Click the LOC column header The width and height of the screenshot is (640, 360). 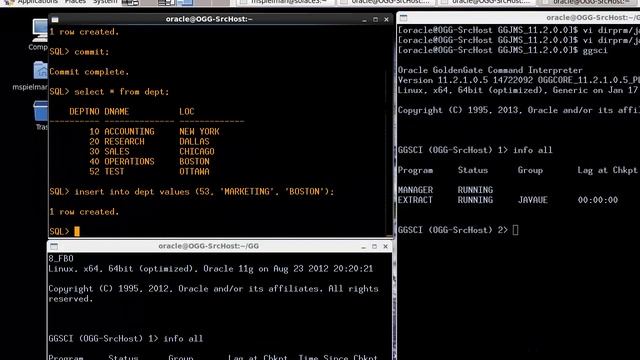click(187, 111)
